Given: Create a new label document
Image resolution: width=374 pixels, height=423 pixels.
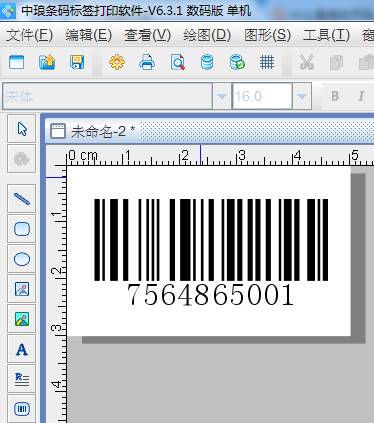Looking at the screenshot, I should pyautogui.click(x=17, y=62).
